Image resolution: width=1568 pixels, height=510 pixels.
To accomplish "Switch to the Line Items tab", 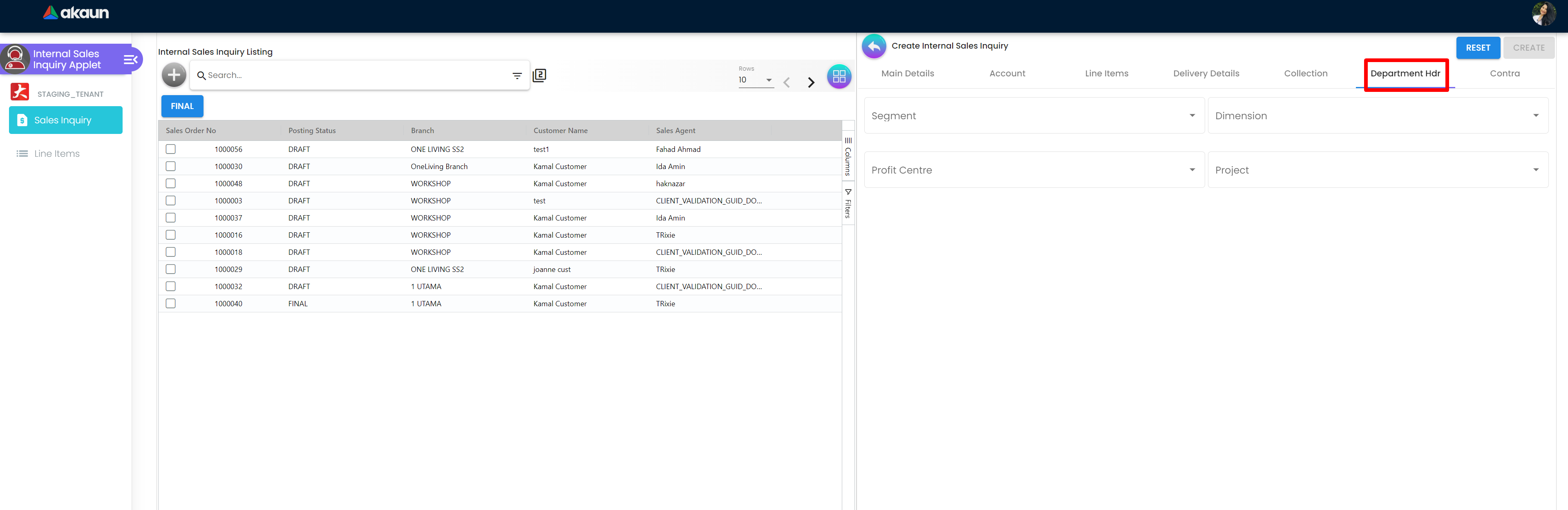I will (1106, 73).
